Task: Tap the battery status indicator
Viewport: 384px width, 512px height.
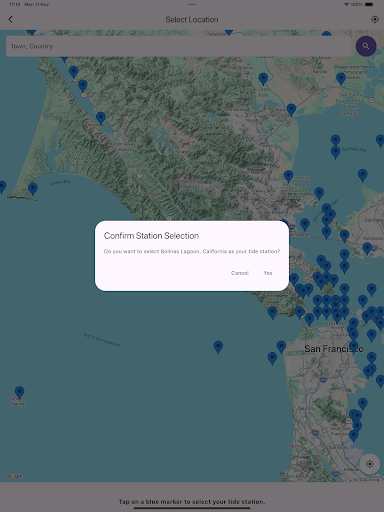Action: pos(369,4)
